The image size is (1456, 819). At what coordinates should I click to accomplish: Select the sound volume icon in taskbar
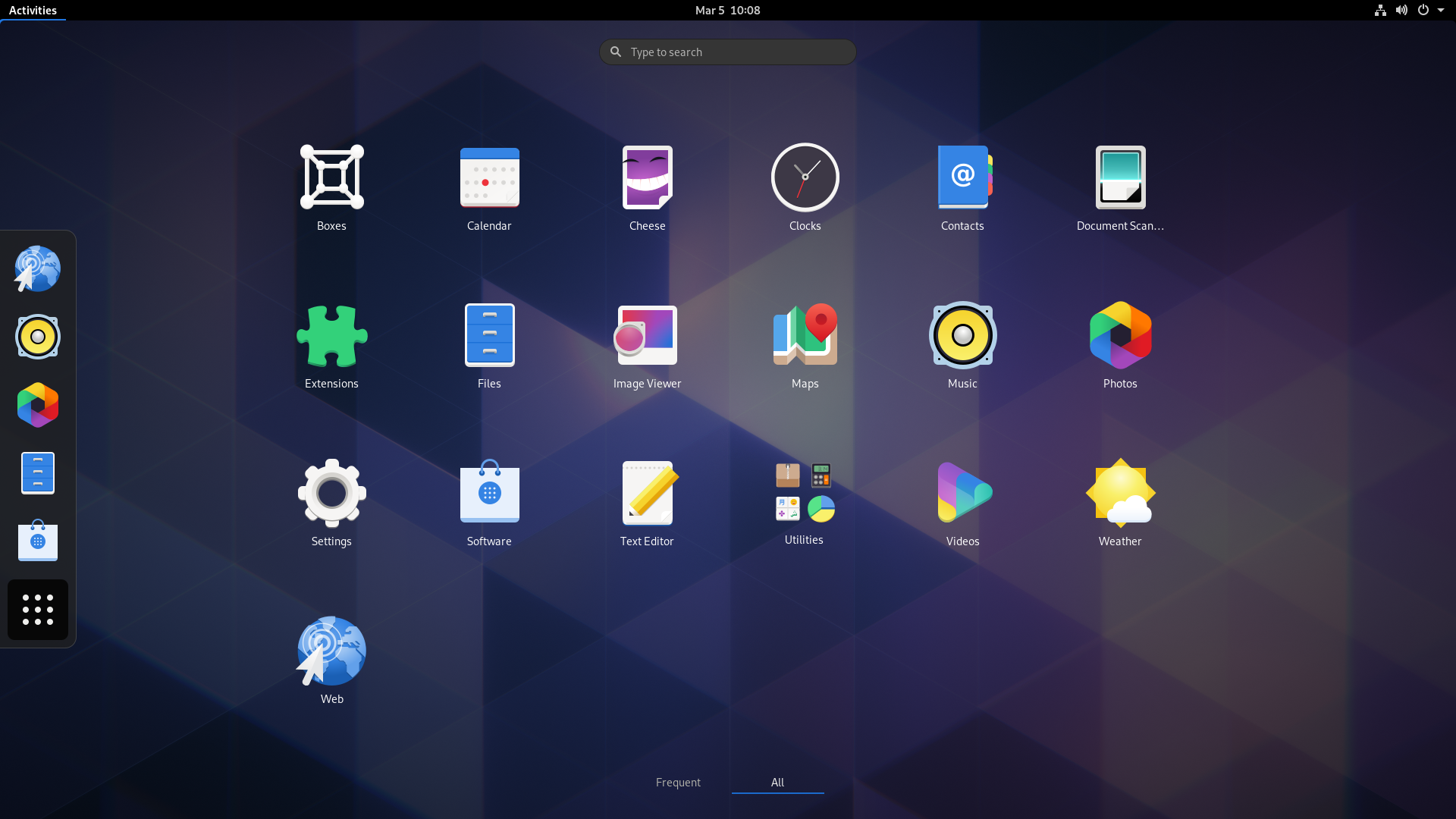pyautogui.click(x=1401, y=10)
